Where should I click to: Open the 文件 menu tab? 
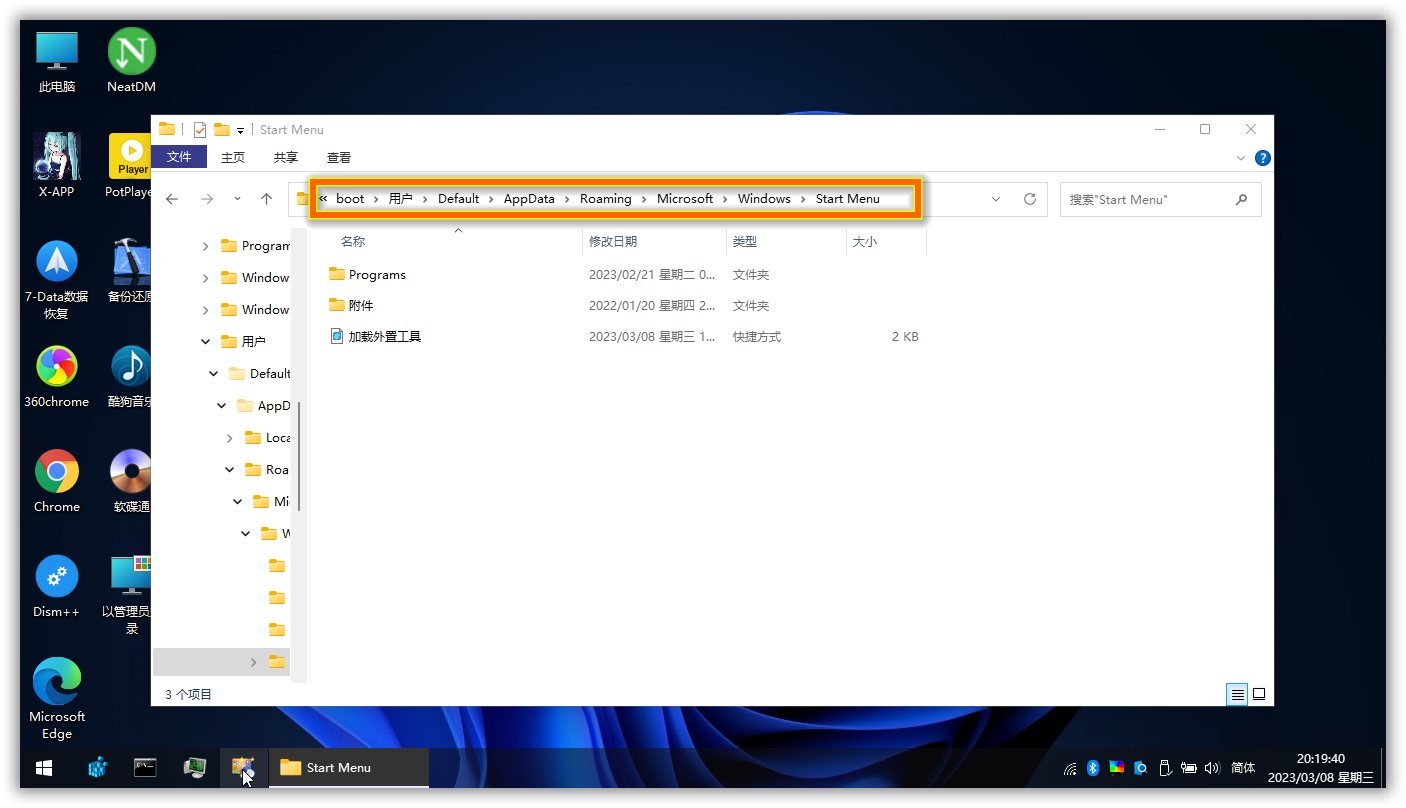[x=179, y=157]
